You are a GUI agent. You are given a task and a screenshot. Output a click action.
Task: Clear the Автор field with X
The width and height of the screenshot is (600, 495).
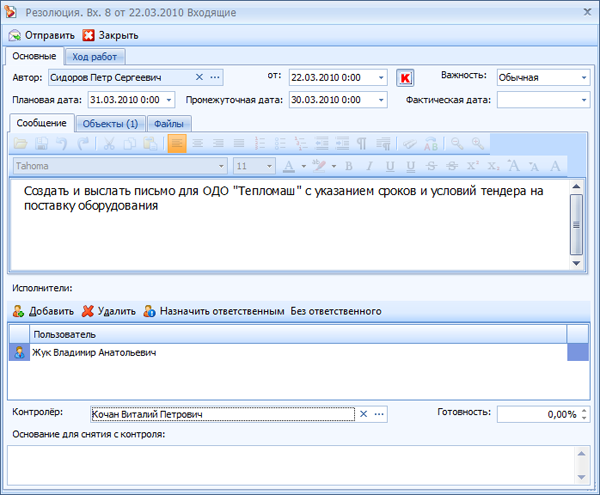tap(199, 77)
